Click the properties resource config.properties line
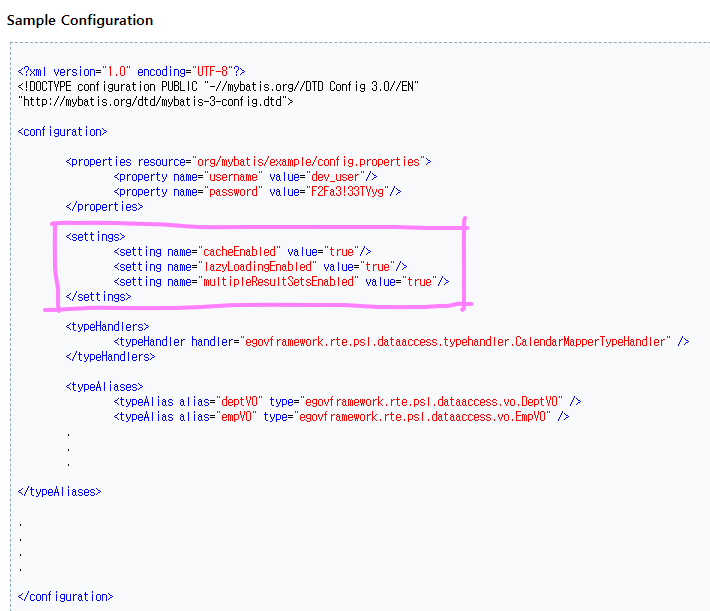Screen dimensions: 710x611 click(x=249, y=162)
